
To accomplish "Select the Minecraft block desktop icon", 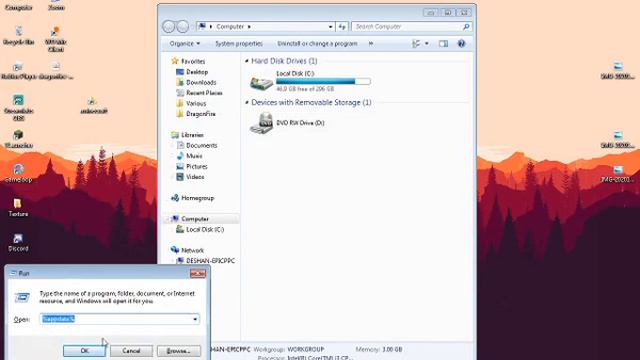I will (x=18, y=139).
